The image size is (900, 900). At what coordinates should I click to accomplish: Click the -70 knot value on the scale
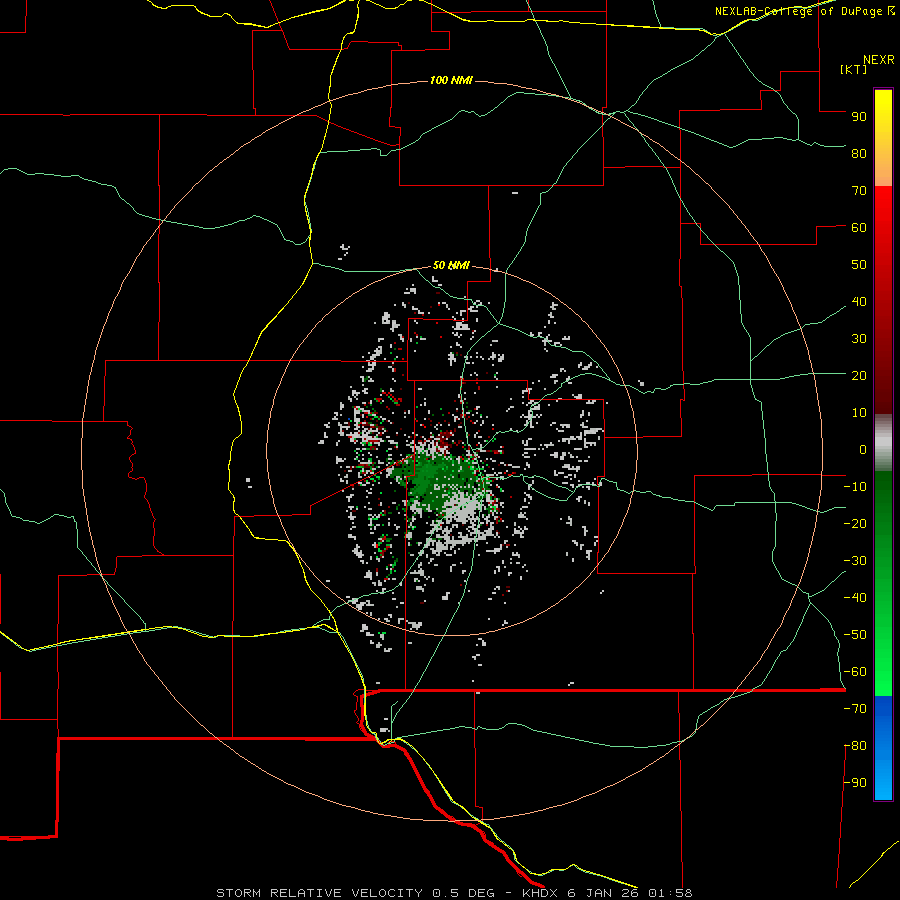855,709
